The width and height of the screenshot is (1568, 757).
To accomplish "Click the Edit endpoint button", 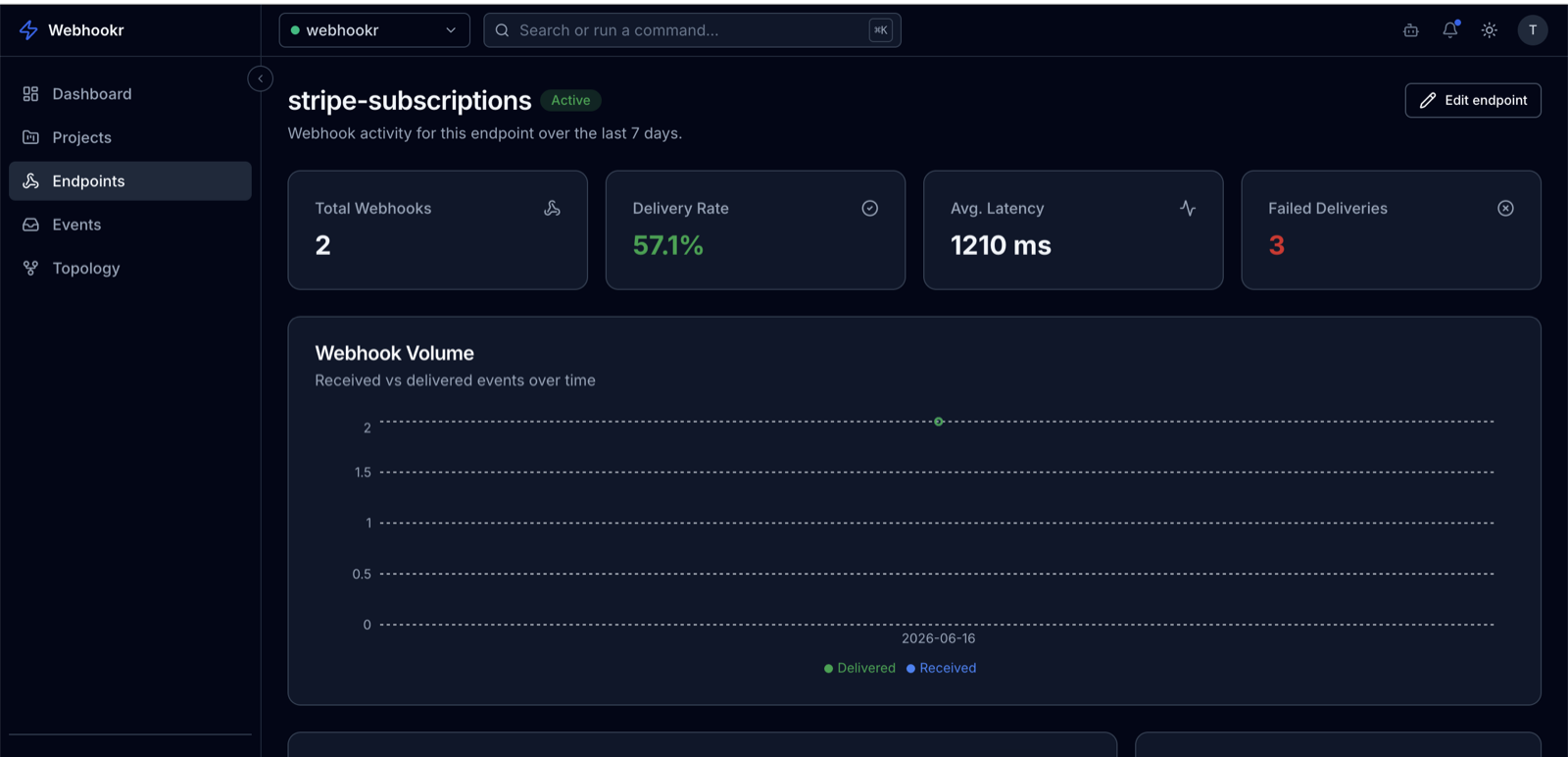I will (x=1473, y=100).
